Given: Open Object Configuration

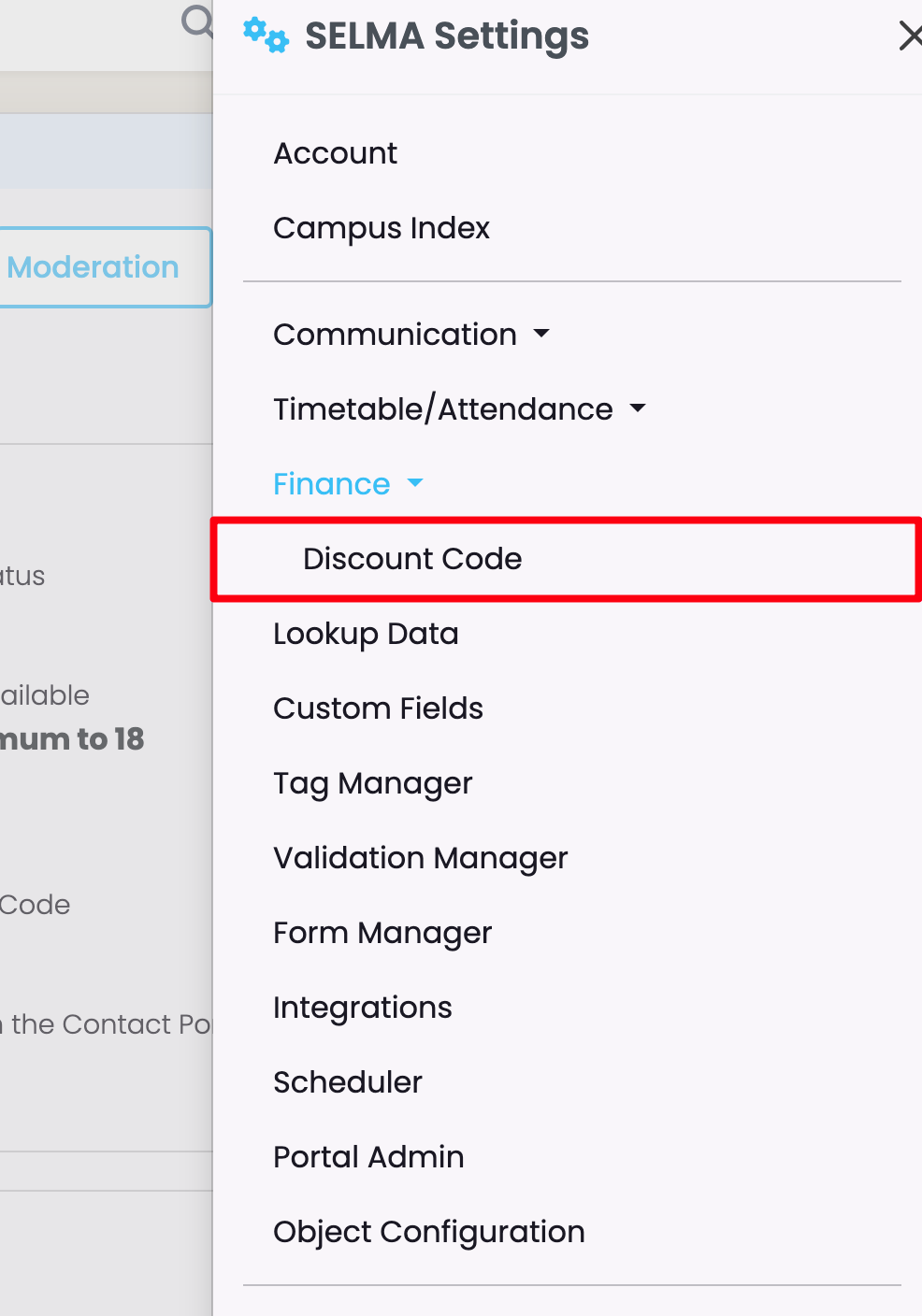Looking at the screenshot, I should click(428, 1232).
